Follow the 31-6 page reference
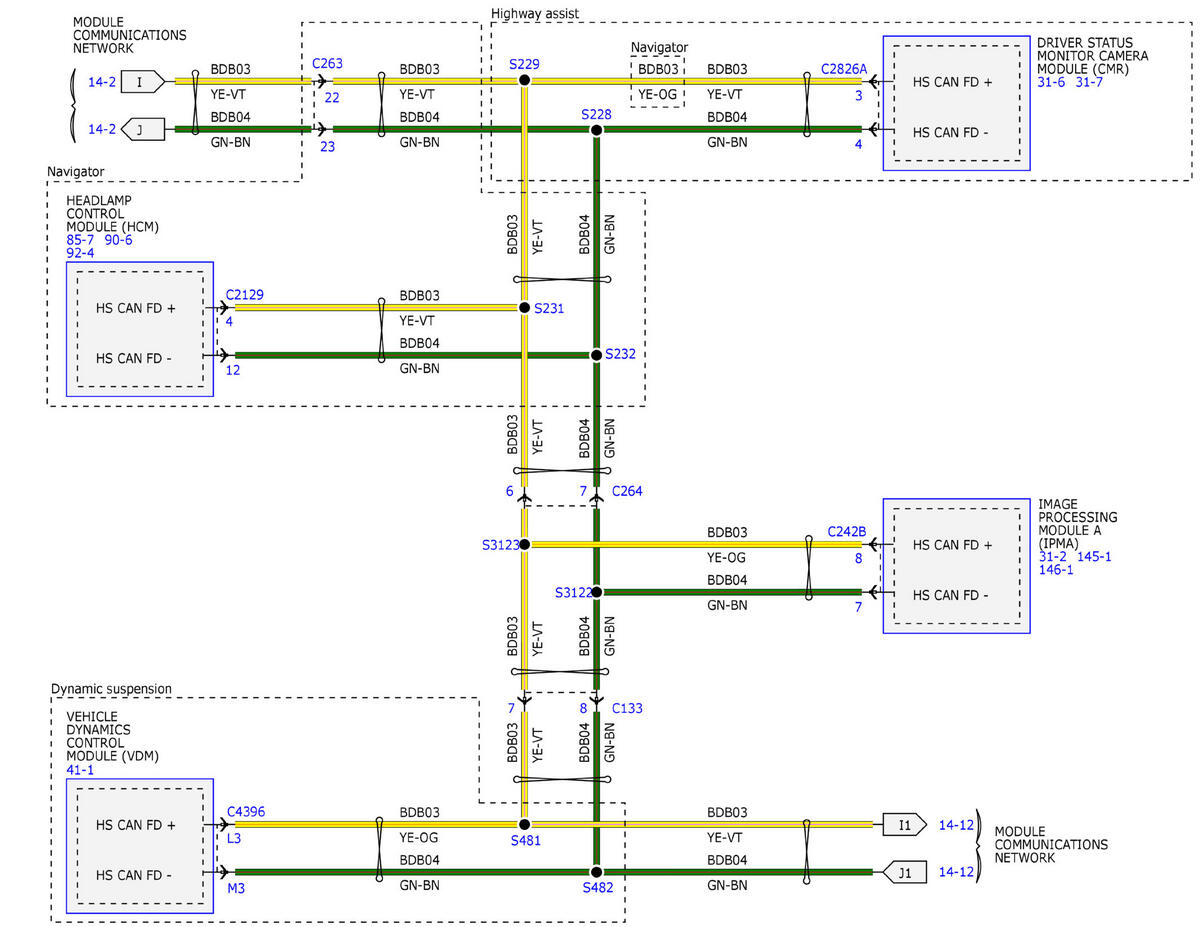 [x=1052, y=82]
